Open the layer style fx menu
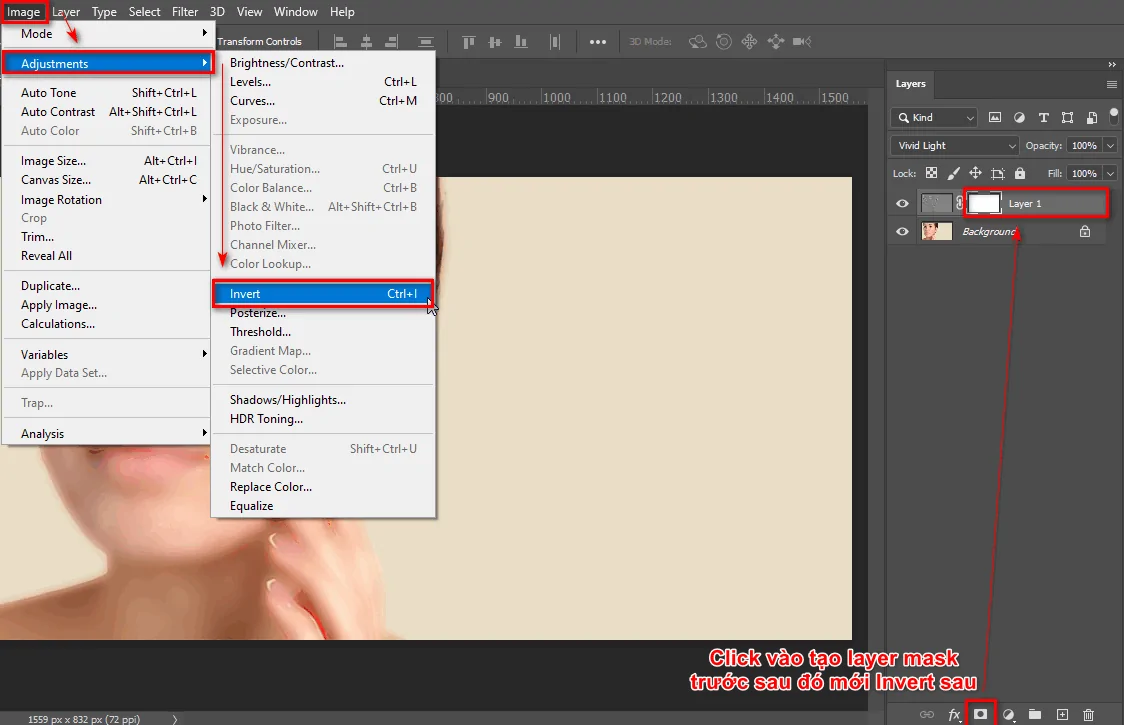This screenshot has height=725, width=1124. point(954,714)
